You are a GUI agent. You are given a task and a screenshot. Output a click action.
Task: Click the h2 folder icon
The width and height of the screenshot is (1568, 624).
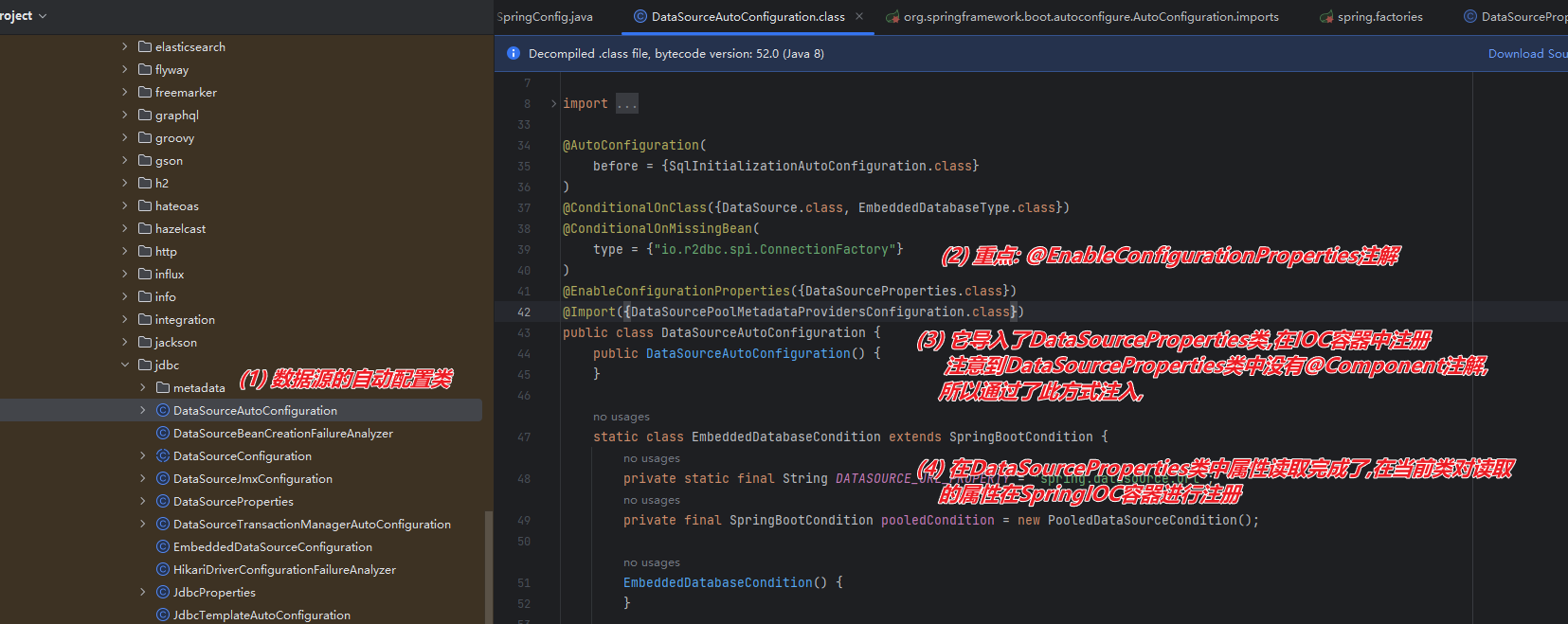point(145,183)
